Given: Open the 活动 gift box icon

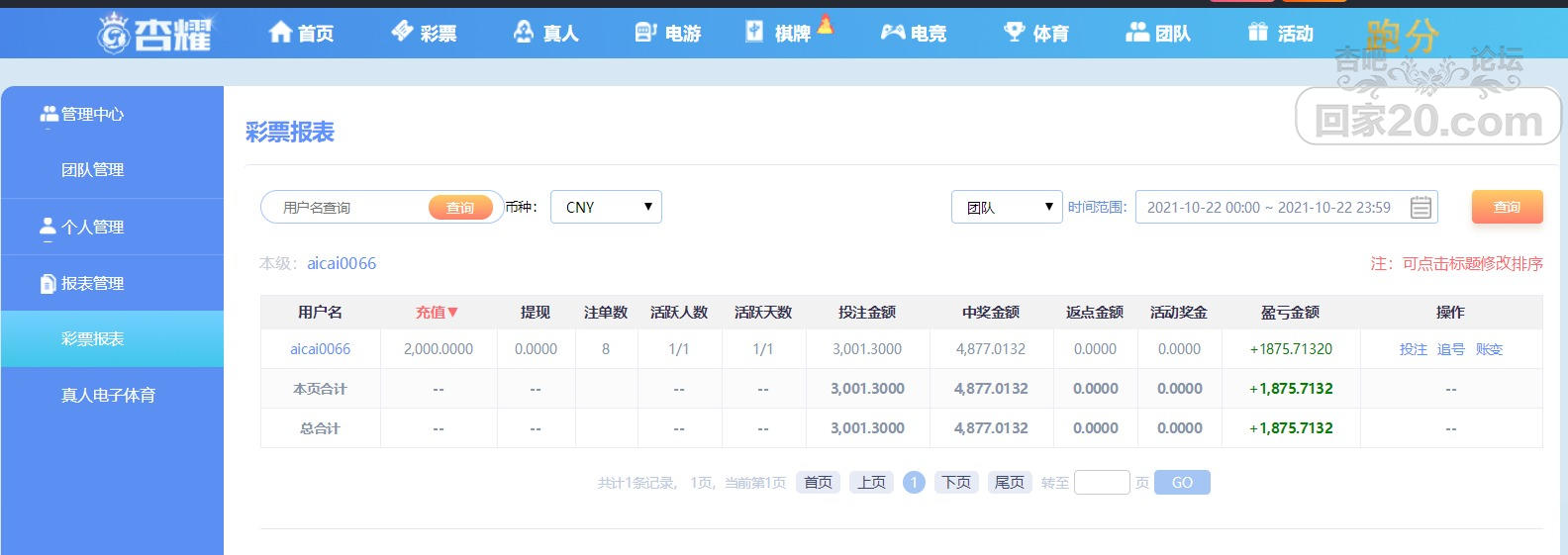Looking at the screenshot, I should tap(1257, 33).
